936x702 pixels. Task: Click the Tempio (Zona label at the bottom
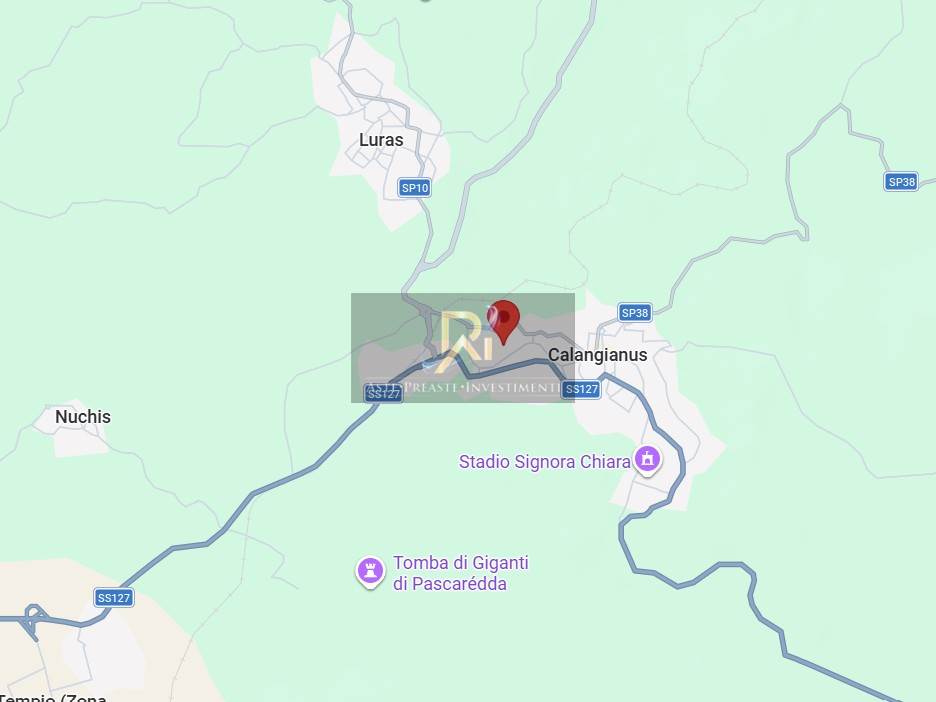click(54, 697)
